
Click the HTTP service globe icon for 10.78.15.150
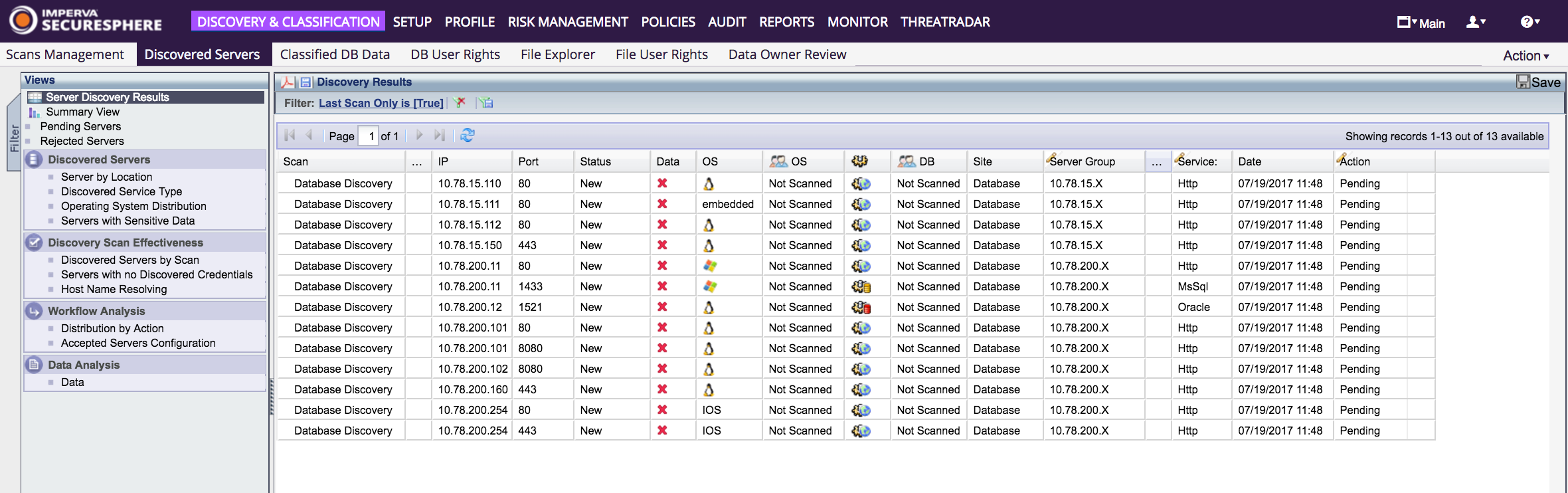(861, 245)
